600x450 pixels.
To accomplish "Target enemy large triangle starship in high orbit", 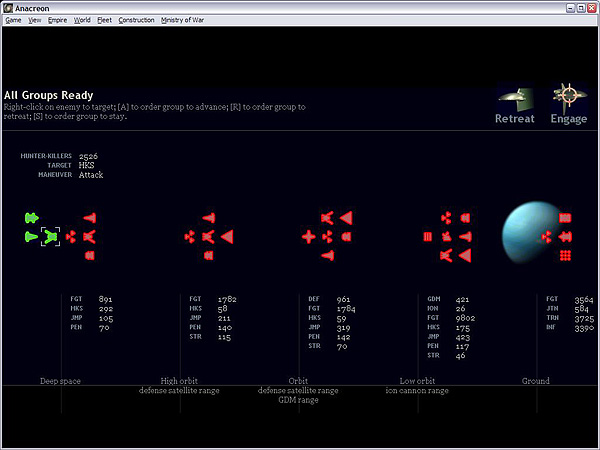I will pos(227,237).
